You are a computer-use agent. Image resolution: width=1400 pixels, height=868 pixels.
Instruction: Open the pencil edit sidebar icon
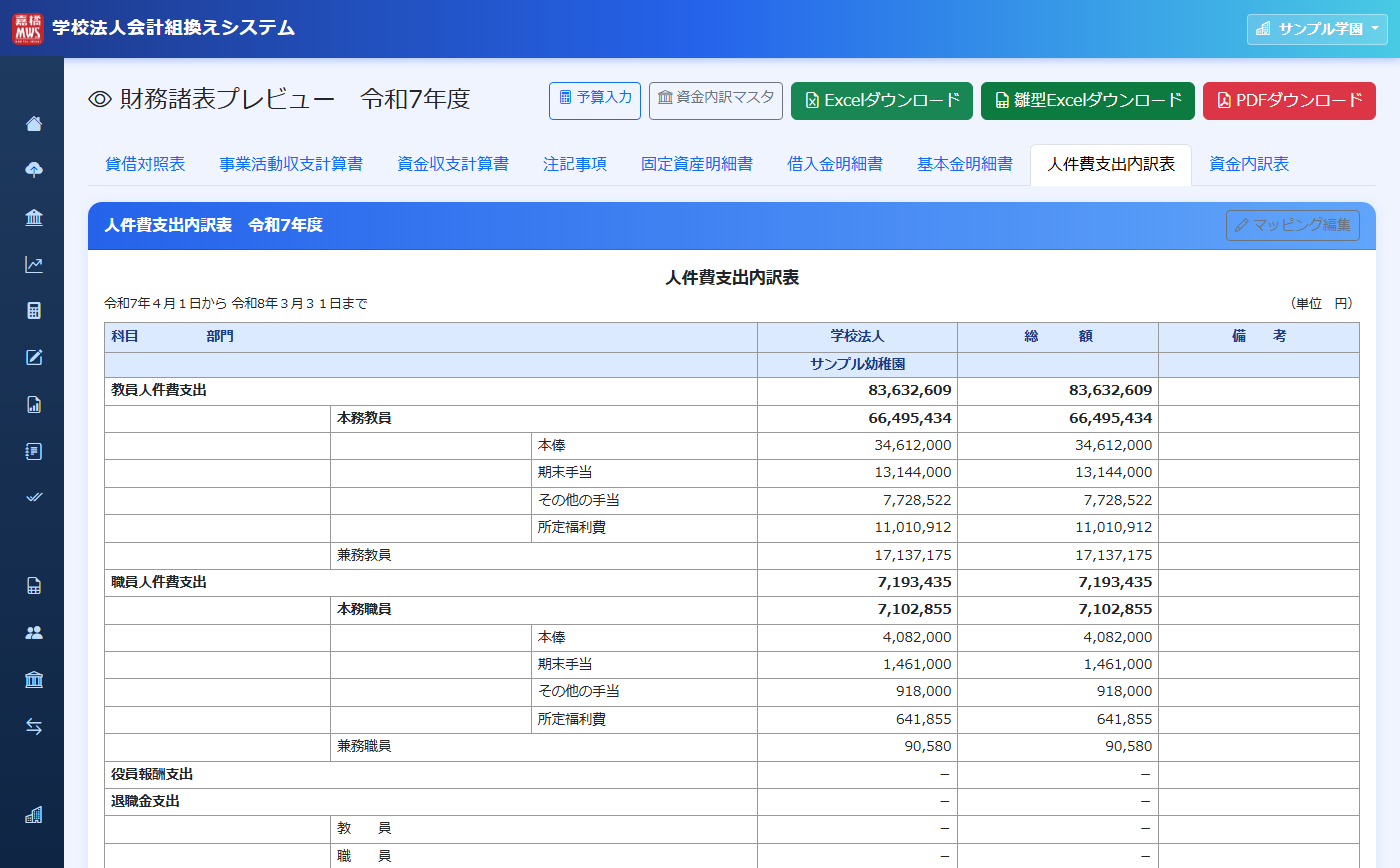point(34,357)
